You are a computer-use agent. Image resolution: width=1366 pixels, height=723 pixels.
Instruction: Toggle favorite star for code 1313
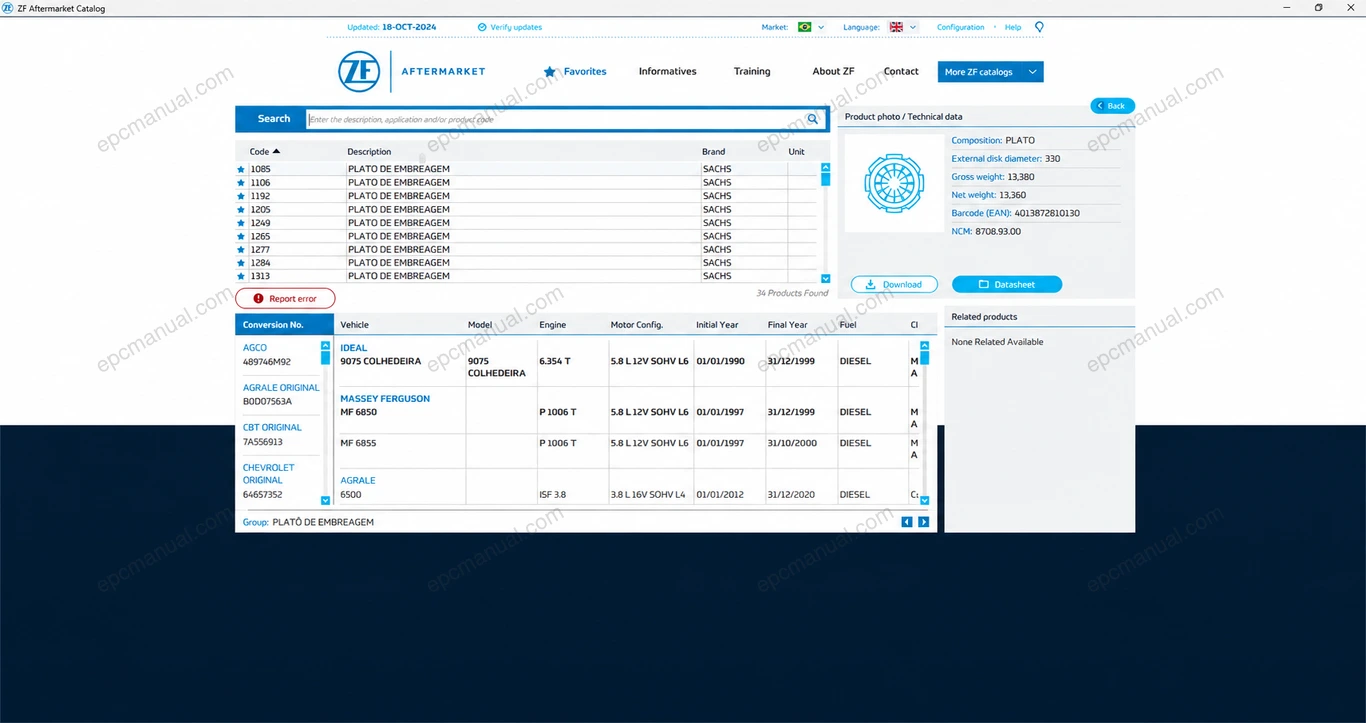(x=241, y=276)
